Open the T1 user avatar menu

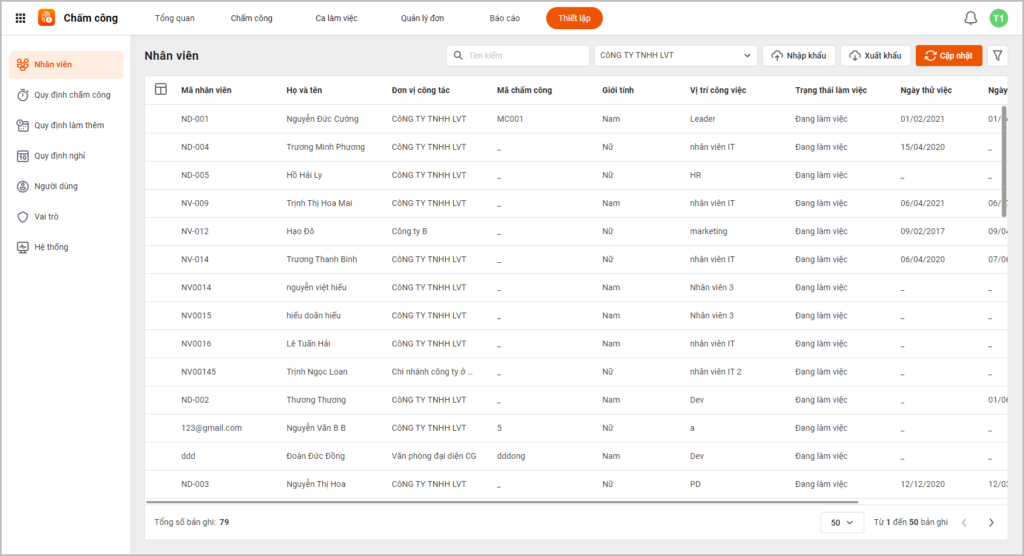tap(998, 18)
